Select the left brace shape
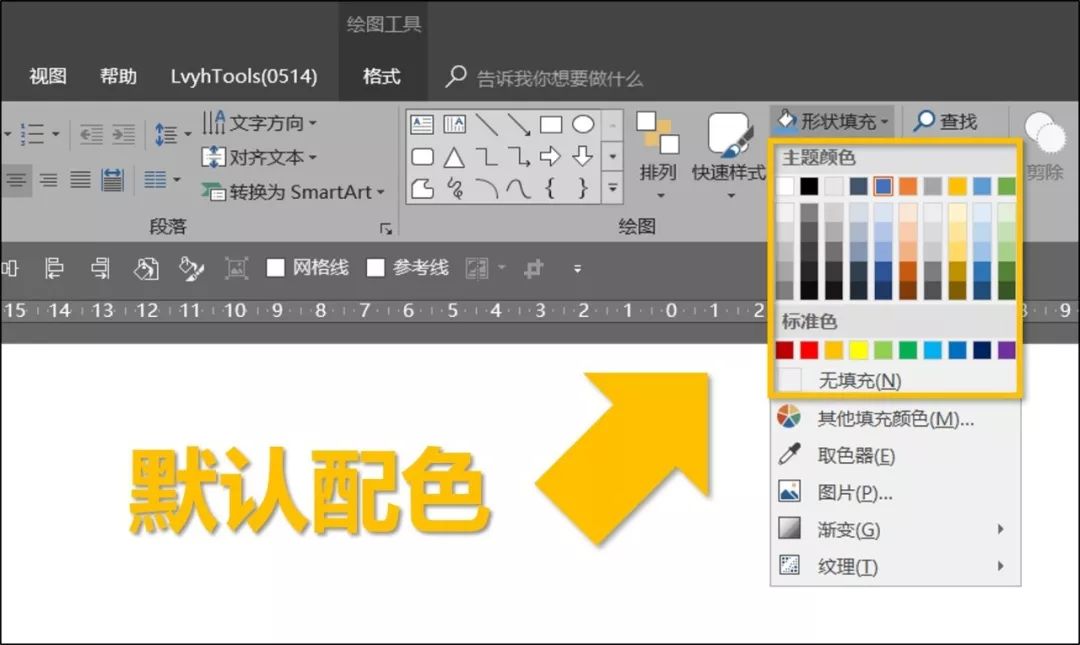The image size is (1080, 645). tap(550, 188)
